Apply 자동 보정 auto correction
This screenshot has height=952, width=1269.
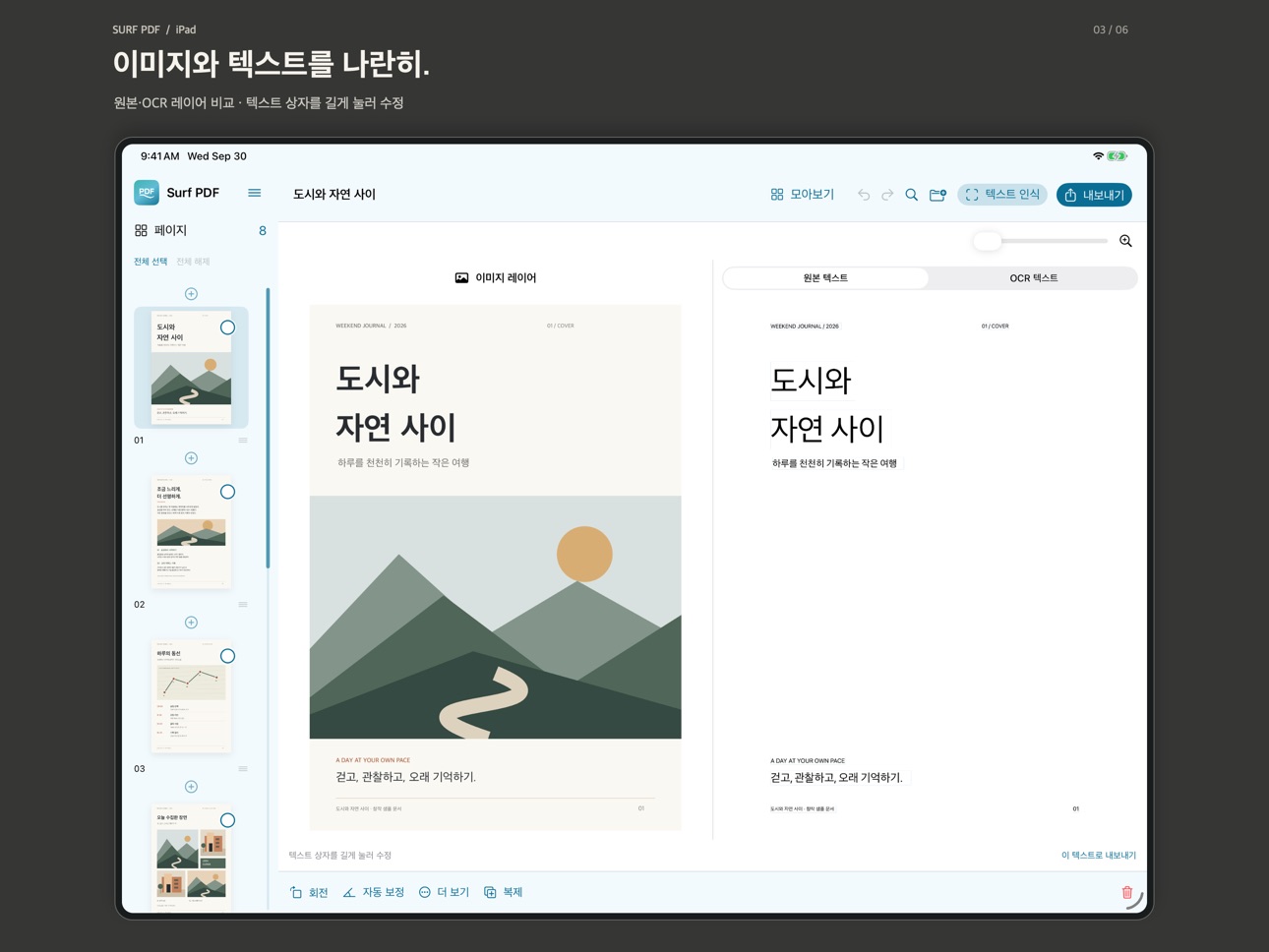pos(374,892)
